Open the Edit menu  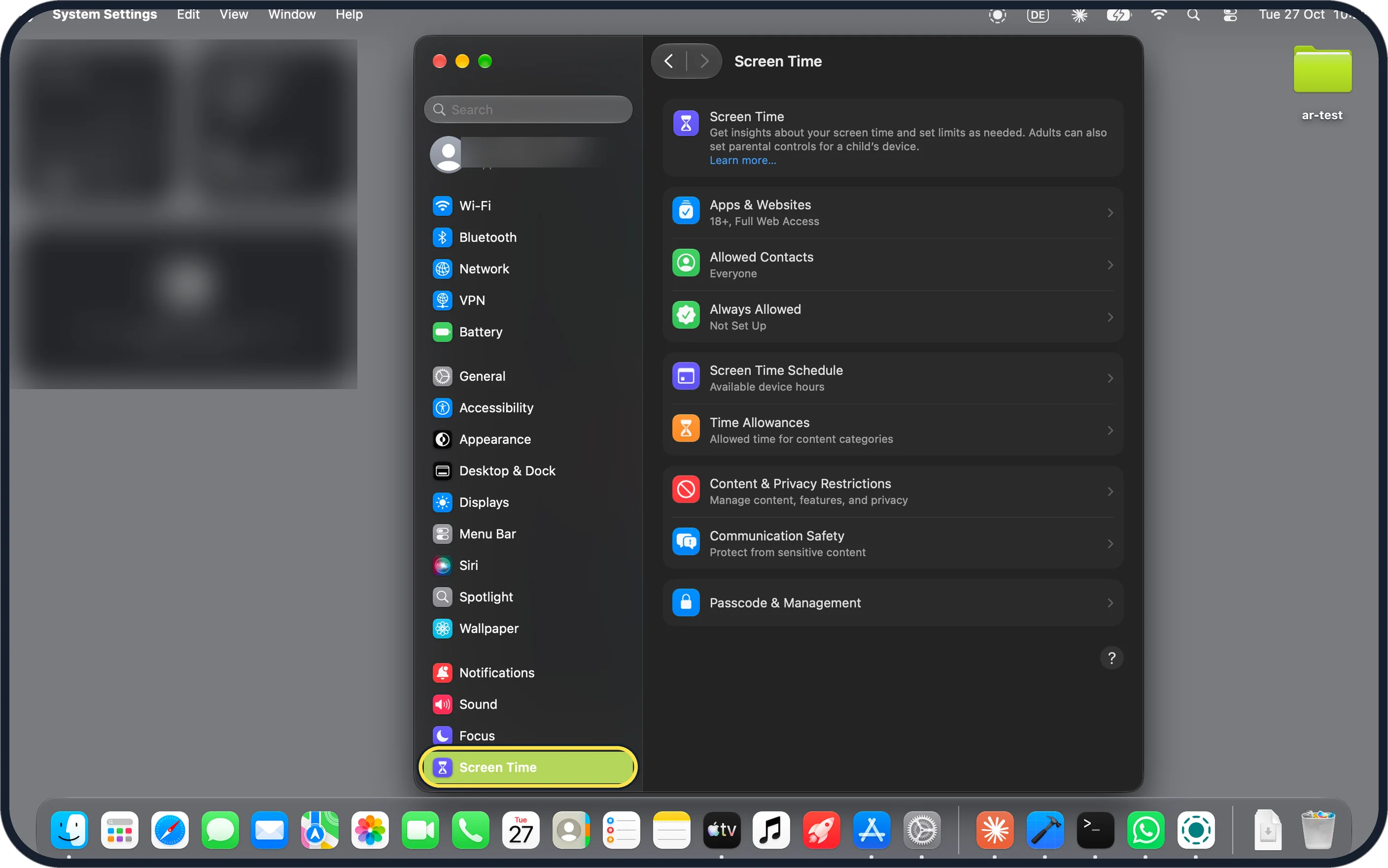[188, 14]
